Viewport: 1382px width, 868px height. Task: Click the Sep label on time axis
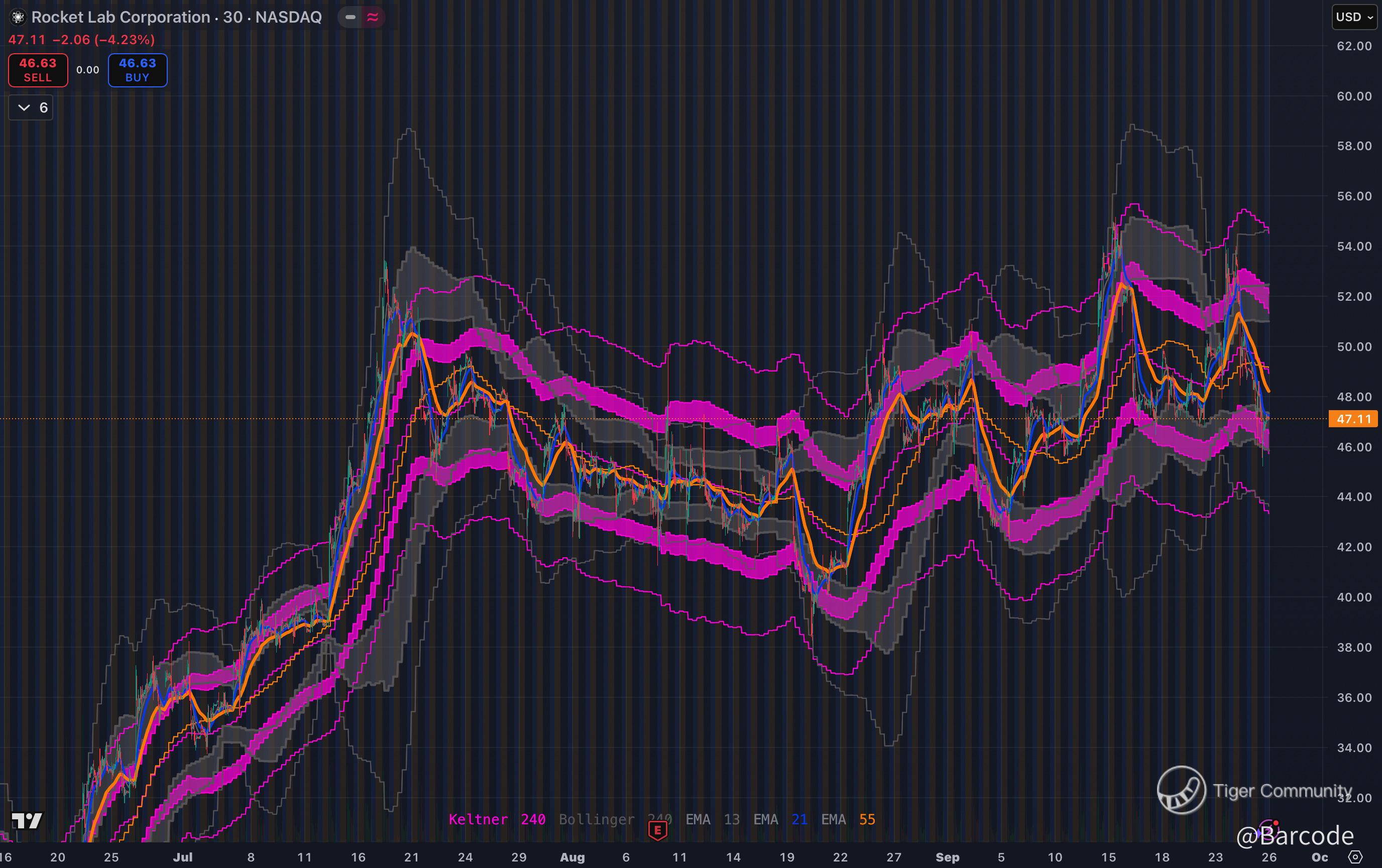pos(947,857)
